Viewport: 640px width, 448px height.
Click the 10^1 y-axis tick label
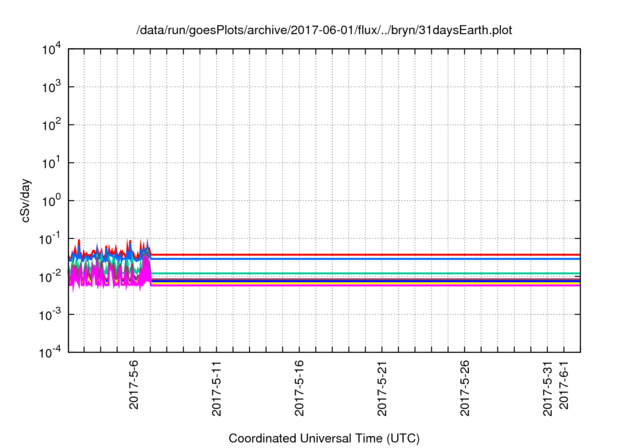[x=52, y=163]
